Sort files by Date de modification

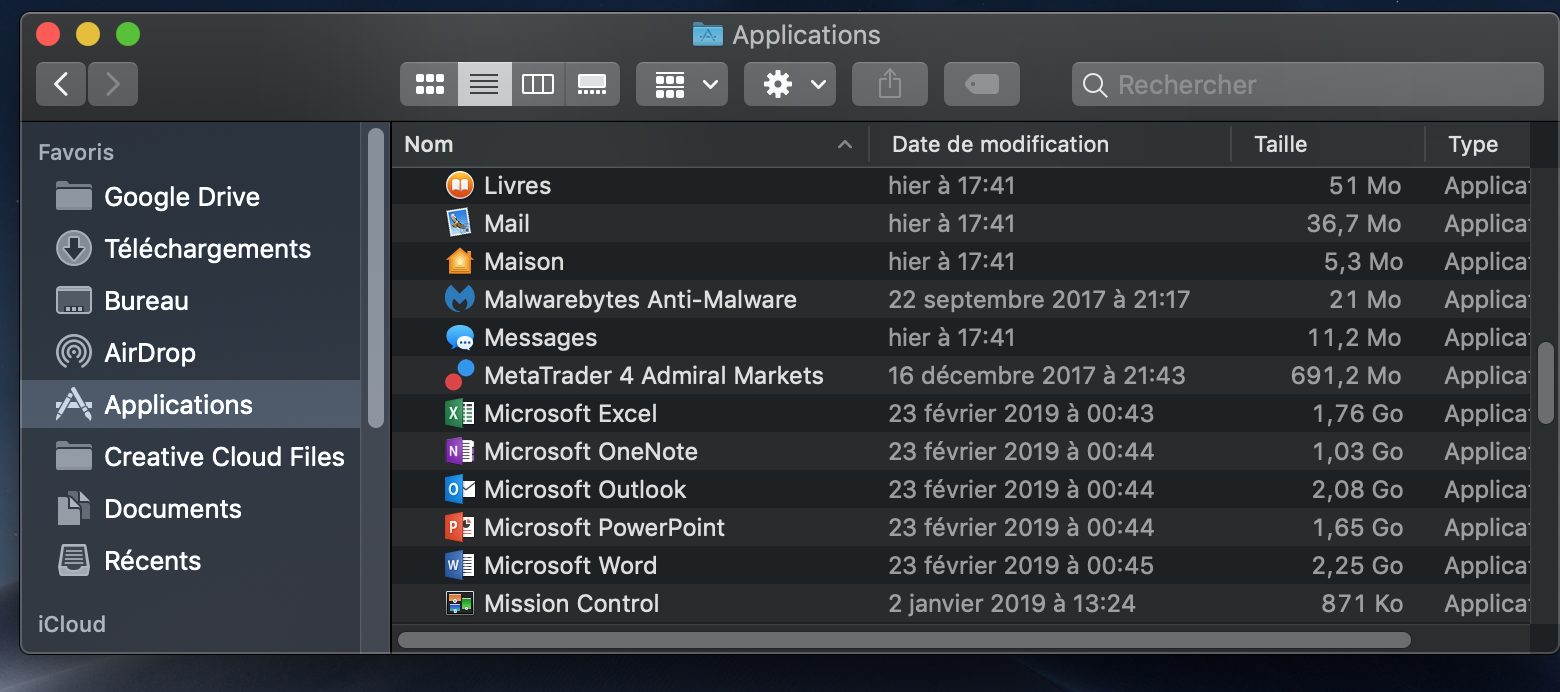click(999, 144)
